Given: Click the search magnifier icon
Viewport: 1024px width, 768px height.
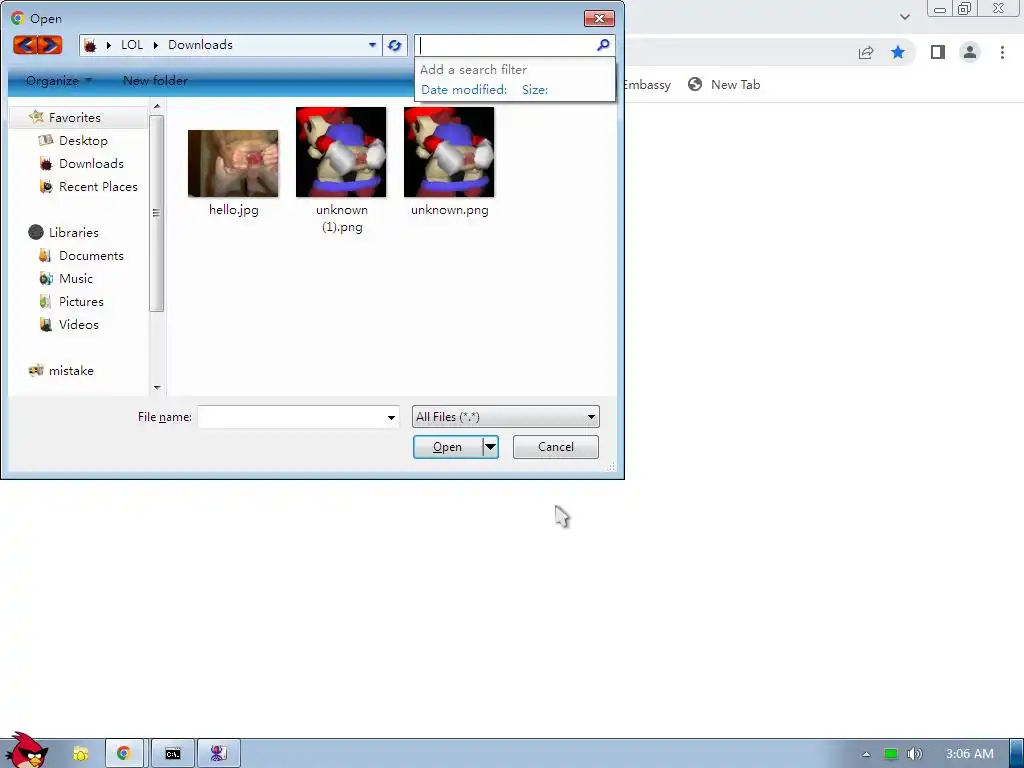Looking at the screenshot, I should click(x=603, y=44).
